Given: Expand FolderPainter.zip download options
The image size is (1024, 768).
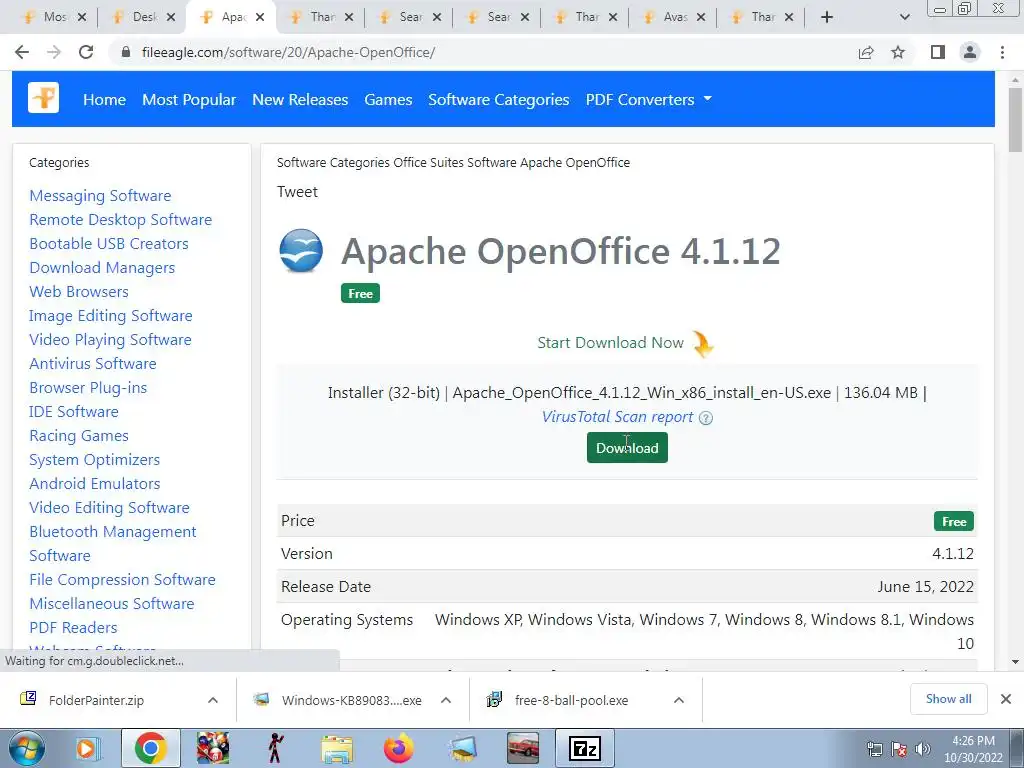Looking at the screenshot, I should pos(213,700).
